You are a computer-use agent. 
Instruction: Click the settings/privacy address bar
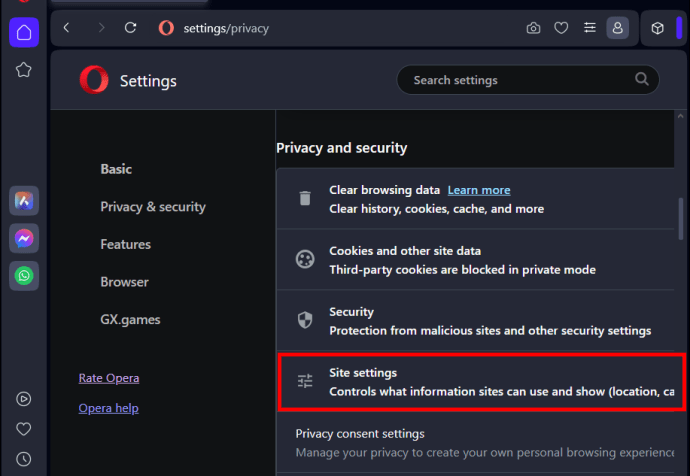(226, 29)
